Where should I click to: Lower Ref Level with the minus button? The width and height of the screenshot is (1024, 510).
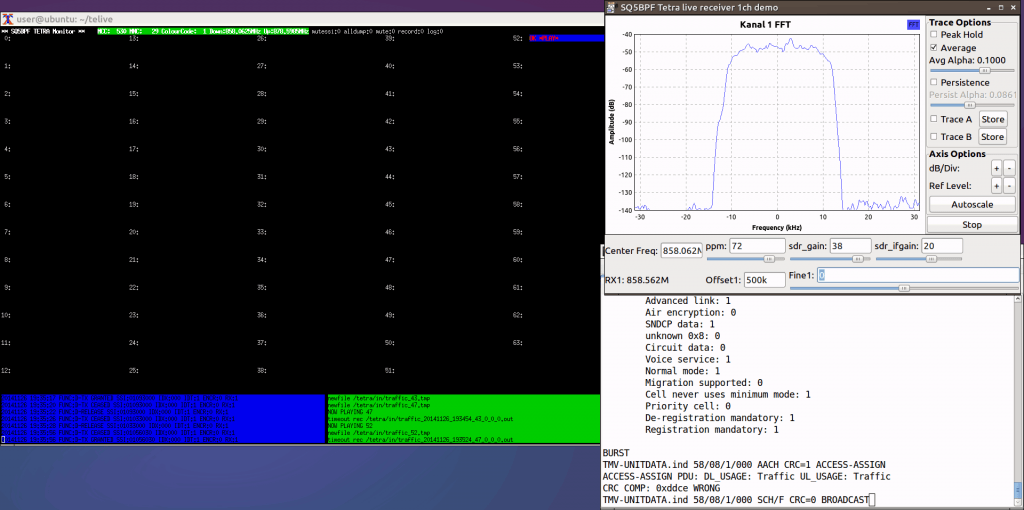click(1009, 186)
